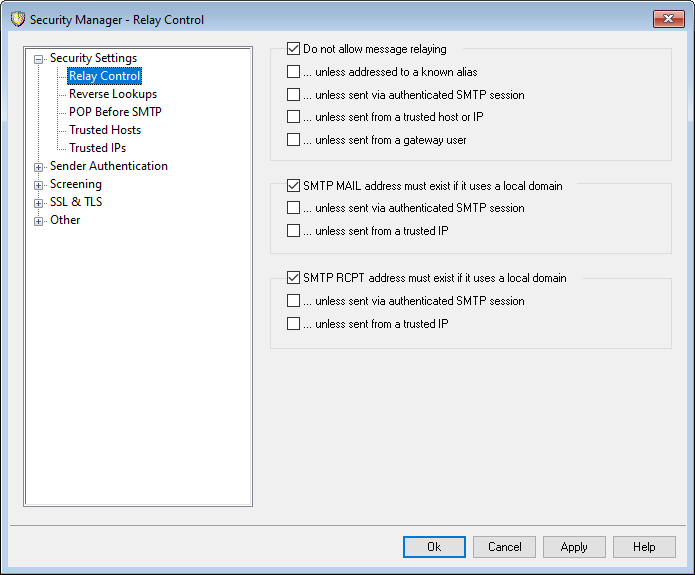
Task: Collapse the Security Settings tree node
Action: [39, 59]
